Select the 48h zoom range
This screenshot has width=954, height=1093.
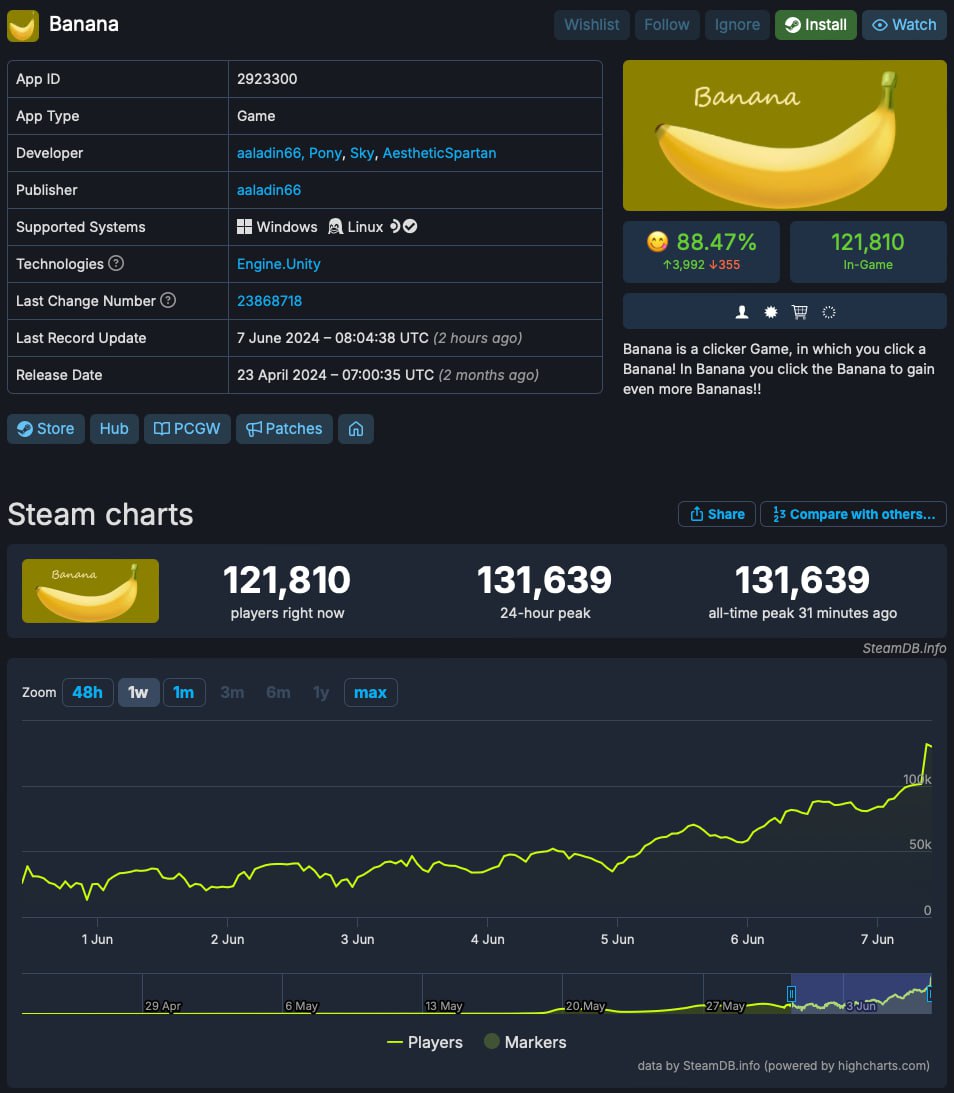[x=87, y=692]
